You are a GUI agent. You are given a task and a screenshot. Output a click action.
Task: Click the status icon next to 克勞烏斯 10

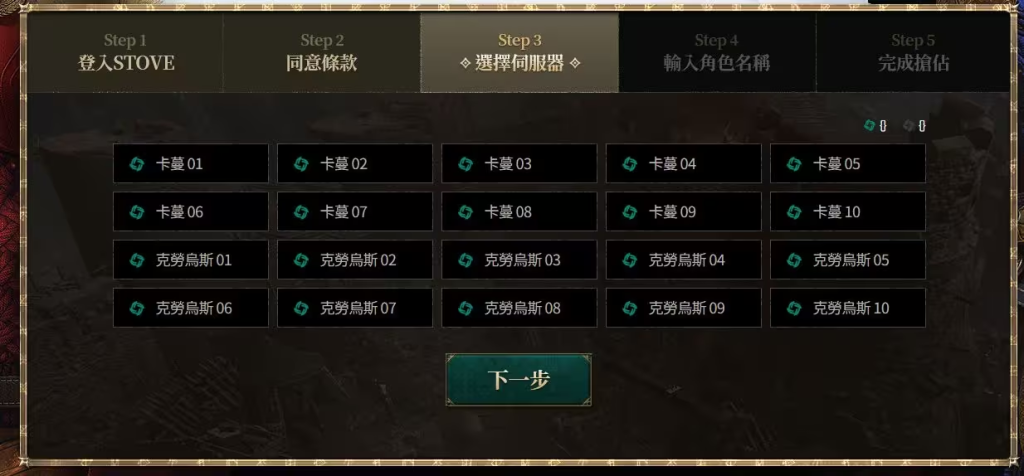(793, 308)
